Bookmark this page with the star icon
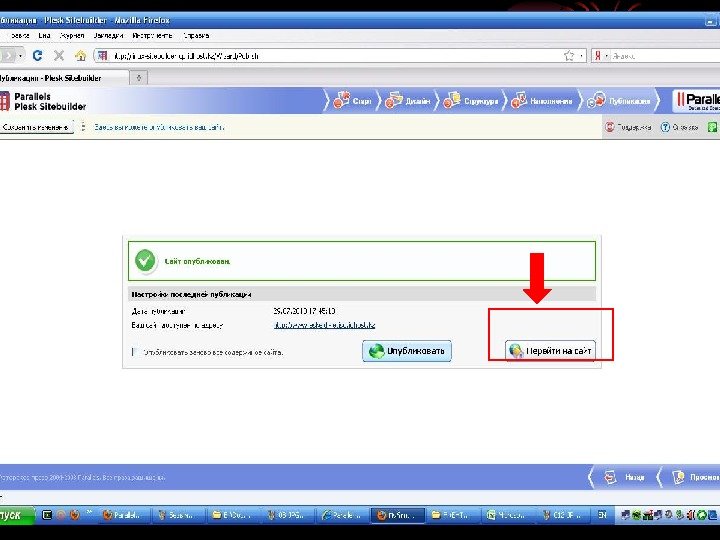Screen dimensions: 720x540 tap(569, 56)
